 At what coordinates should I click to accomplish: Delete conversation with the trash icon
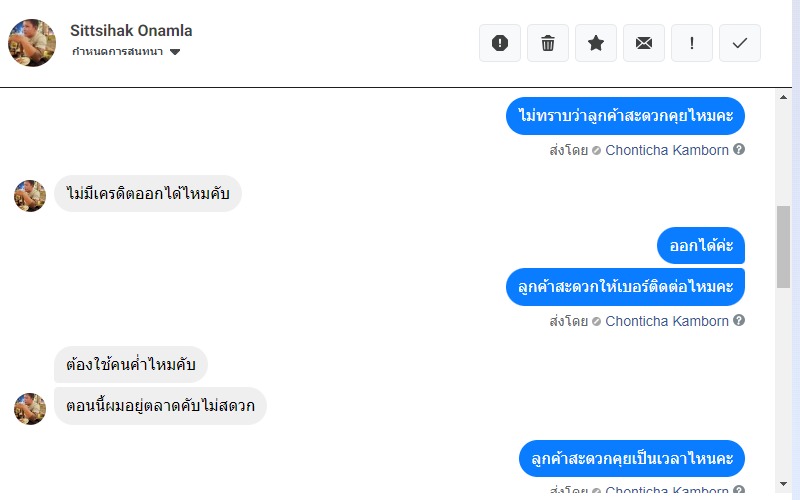pyautogui.click(x=548, y=43)
